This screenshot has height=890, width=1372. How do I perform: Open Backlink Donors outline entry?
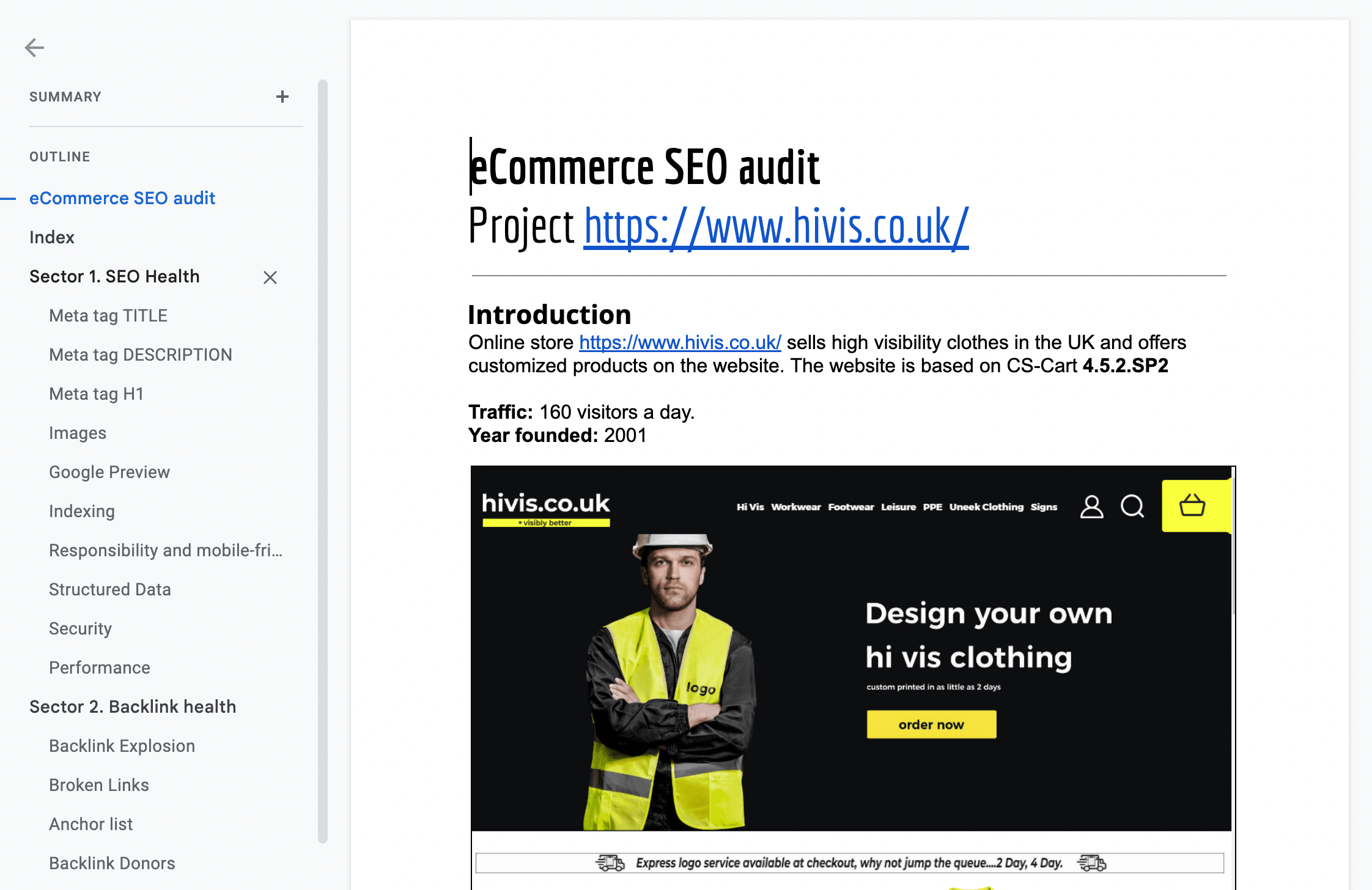112,863
